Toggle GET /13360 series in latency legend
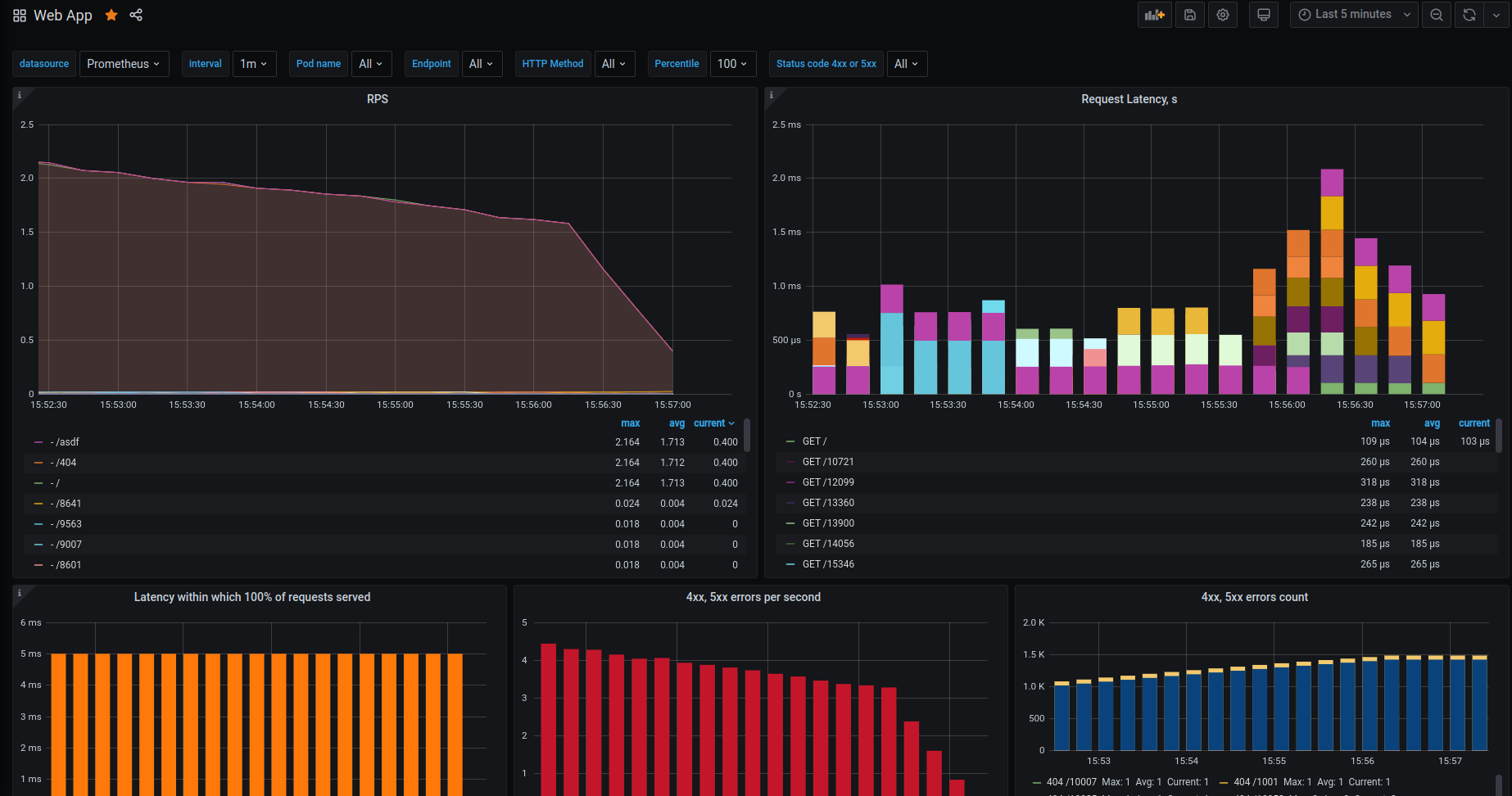Screen dimensions: 1512x796 pos(828,503)
